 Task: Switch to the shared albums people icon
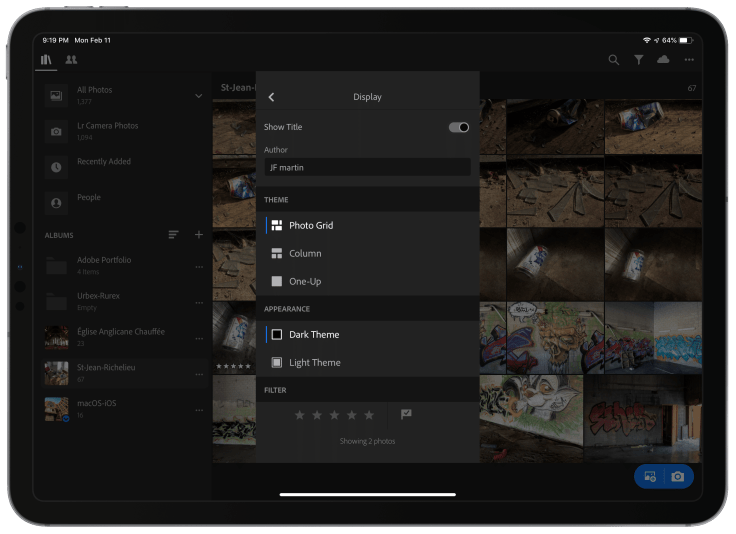tap(71, 60)
